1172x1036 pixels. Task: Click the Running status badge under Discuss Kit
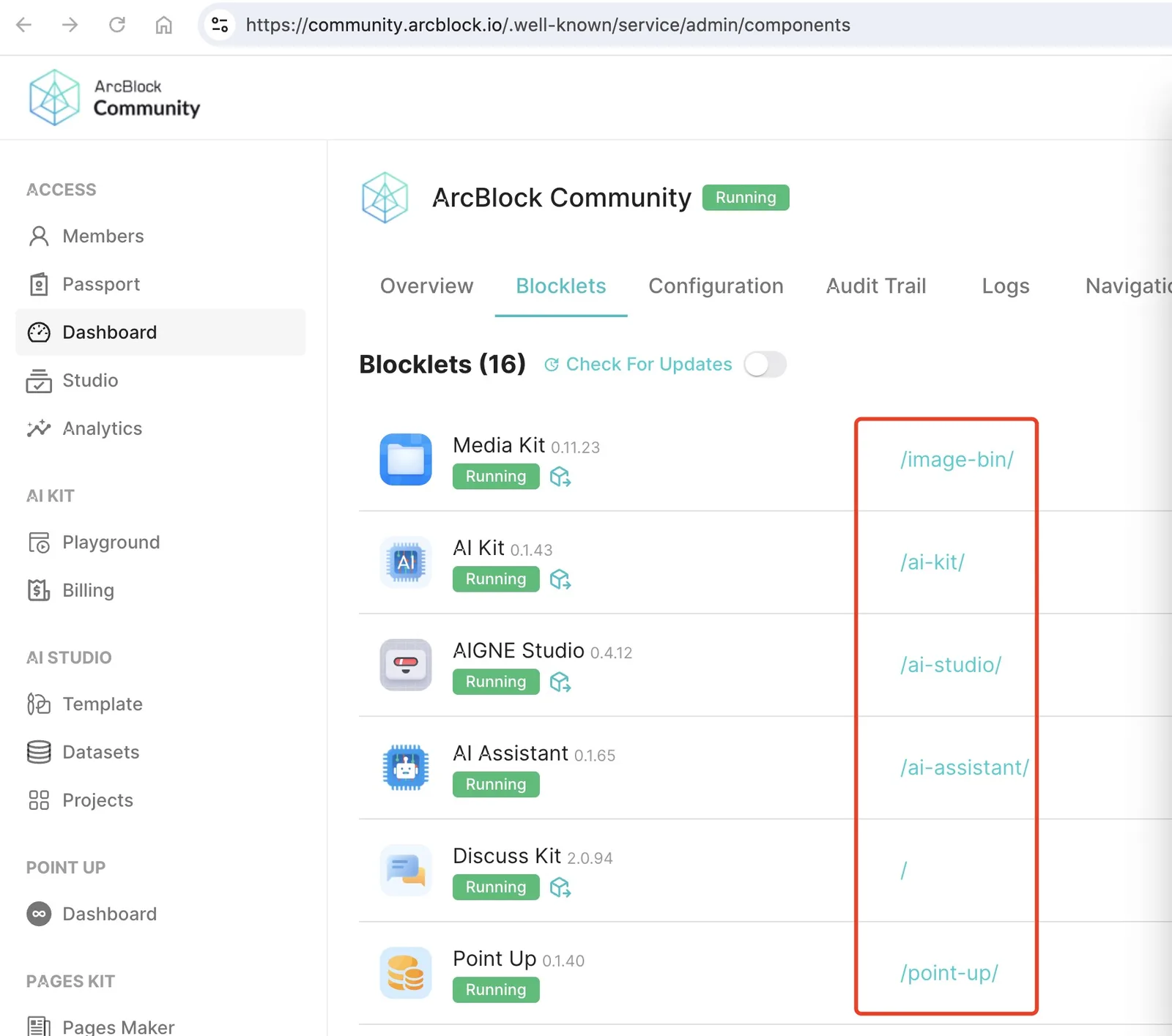coord(496,887)
